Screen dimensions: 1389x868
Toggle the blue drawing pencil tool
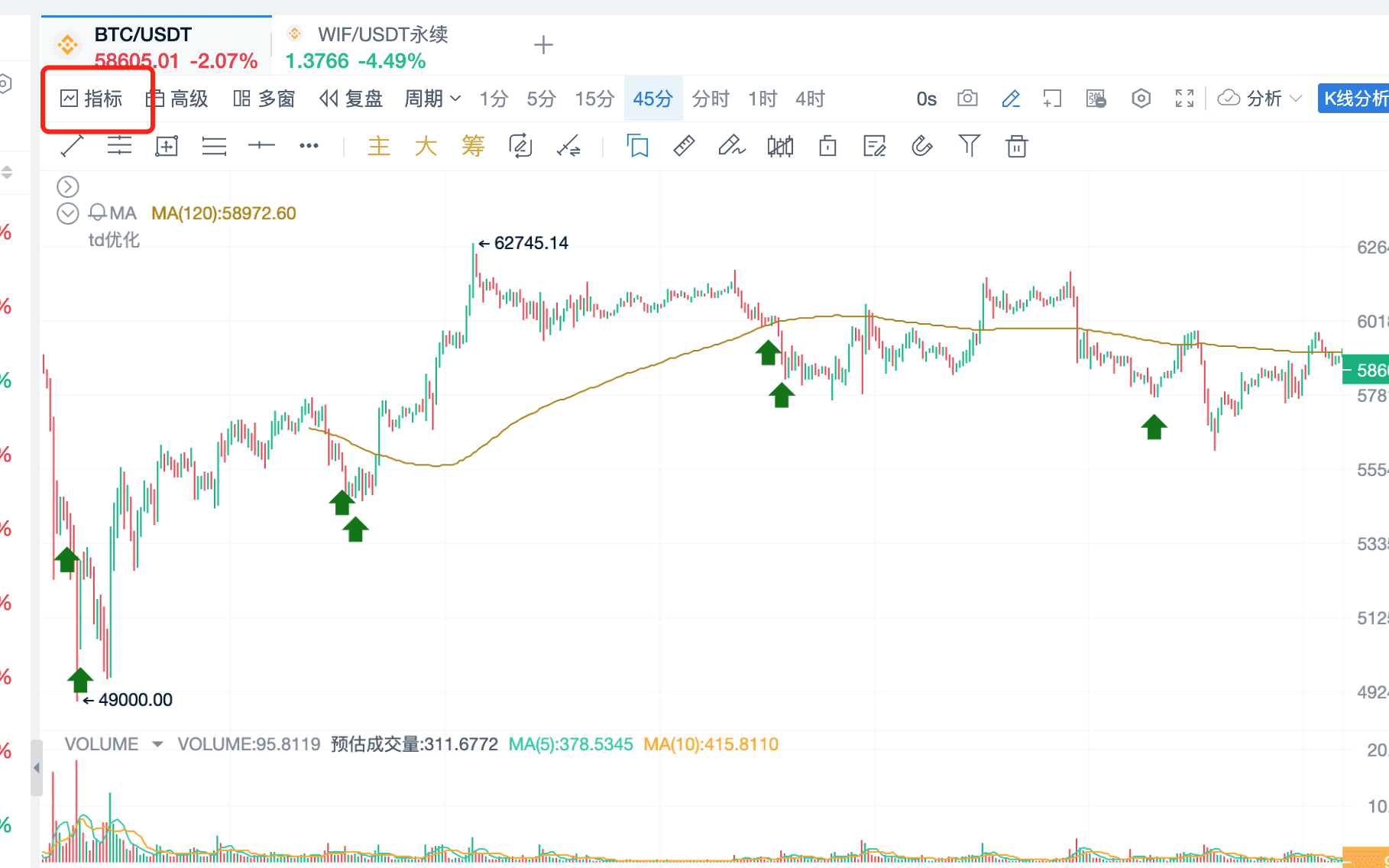(1011, 98)
